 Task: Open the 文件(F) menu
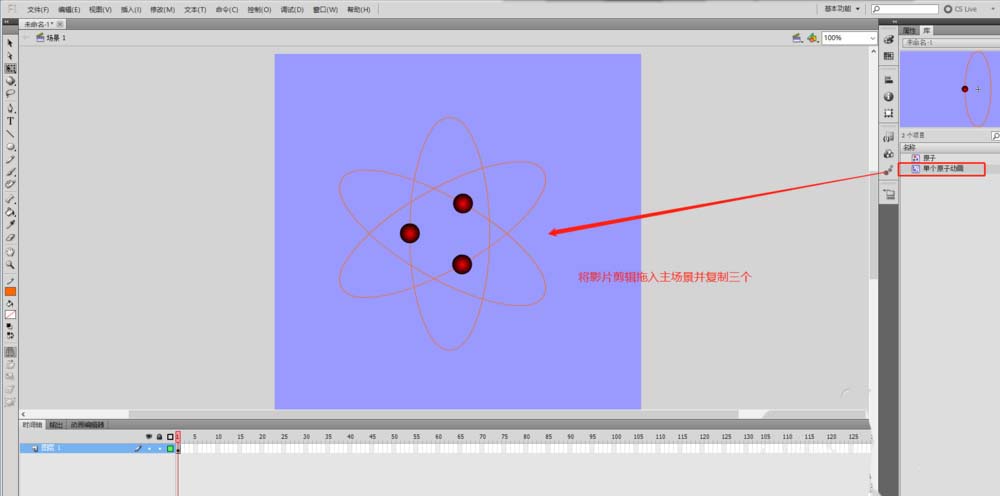tap(39, 9)
